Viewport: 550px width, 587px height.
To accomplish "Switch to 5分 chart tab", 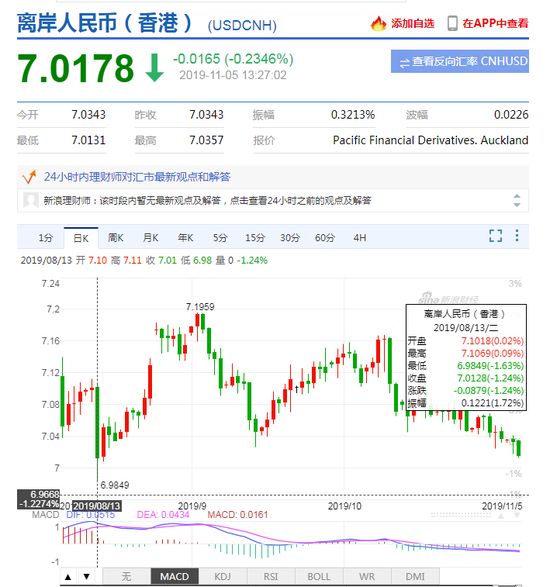I will (x=220, y=238).
